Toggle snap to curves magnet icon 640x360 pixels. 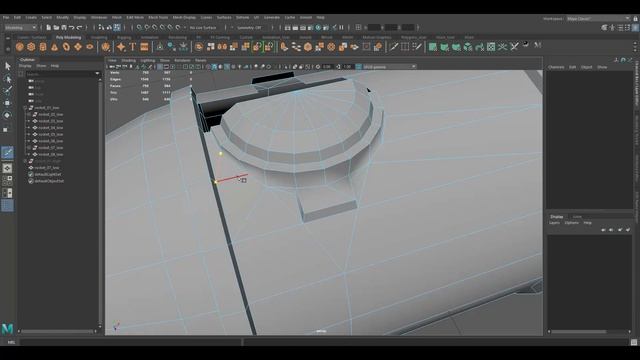pos(147,27)
